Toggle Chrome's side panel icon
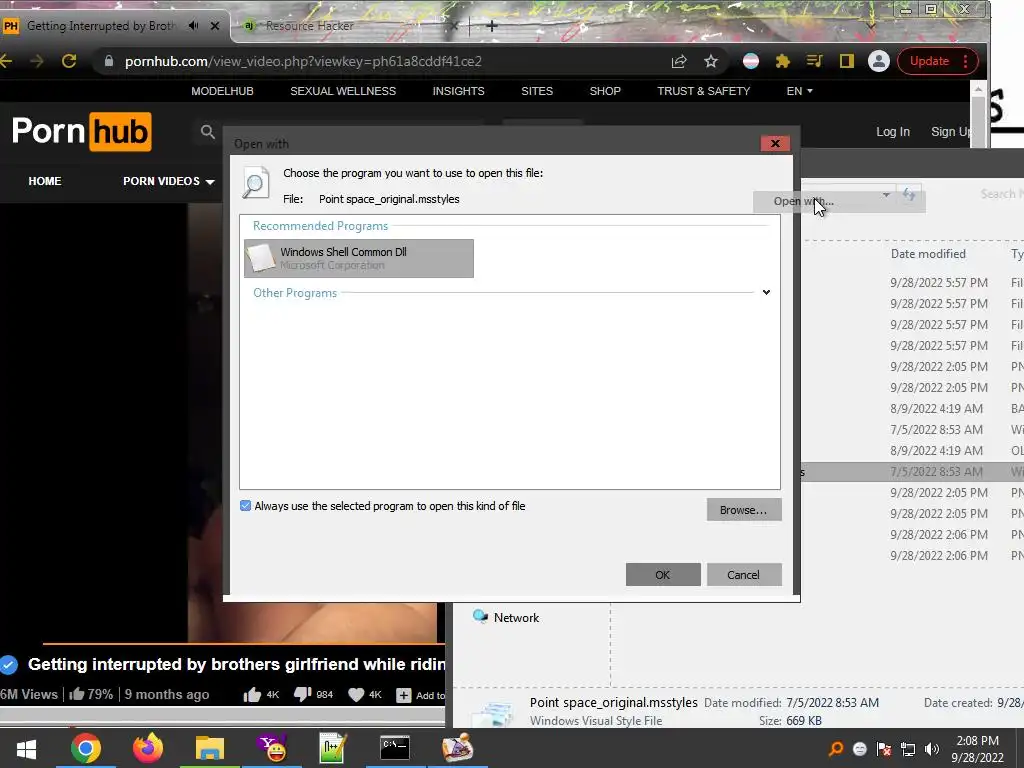 click(x=846, y=61)
